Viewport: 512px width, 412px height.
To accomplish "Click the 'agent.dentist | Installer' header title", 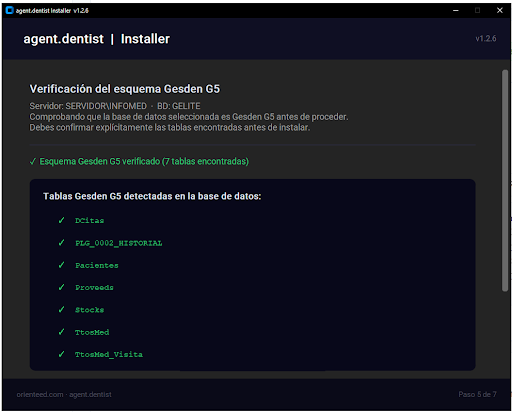I will click(96, 39).
